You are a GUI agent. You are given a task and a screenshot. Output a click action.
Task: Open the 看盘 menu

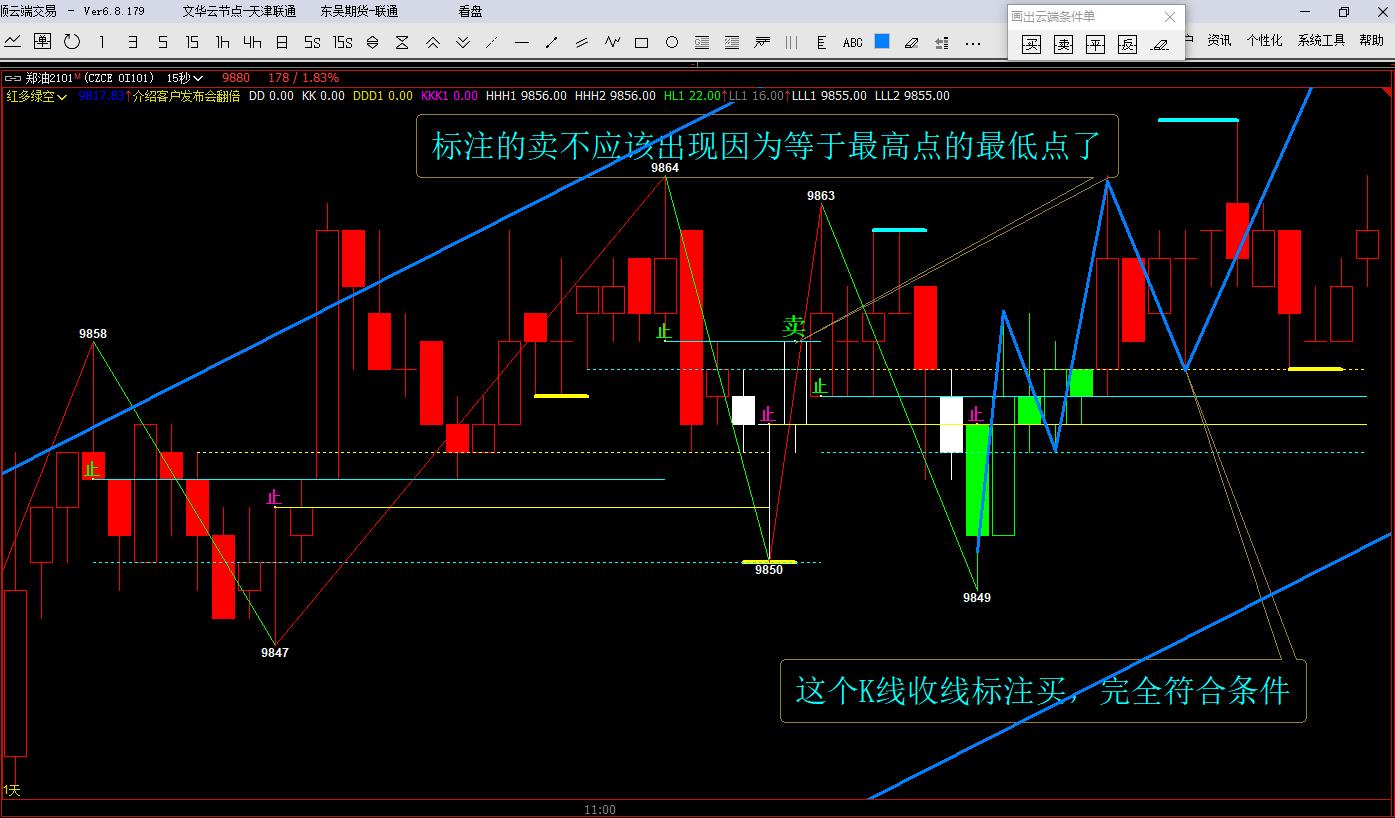(470, 11)
